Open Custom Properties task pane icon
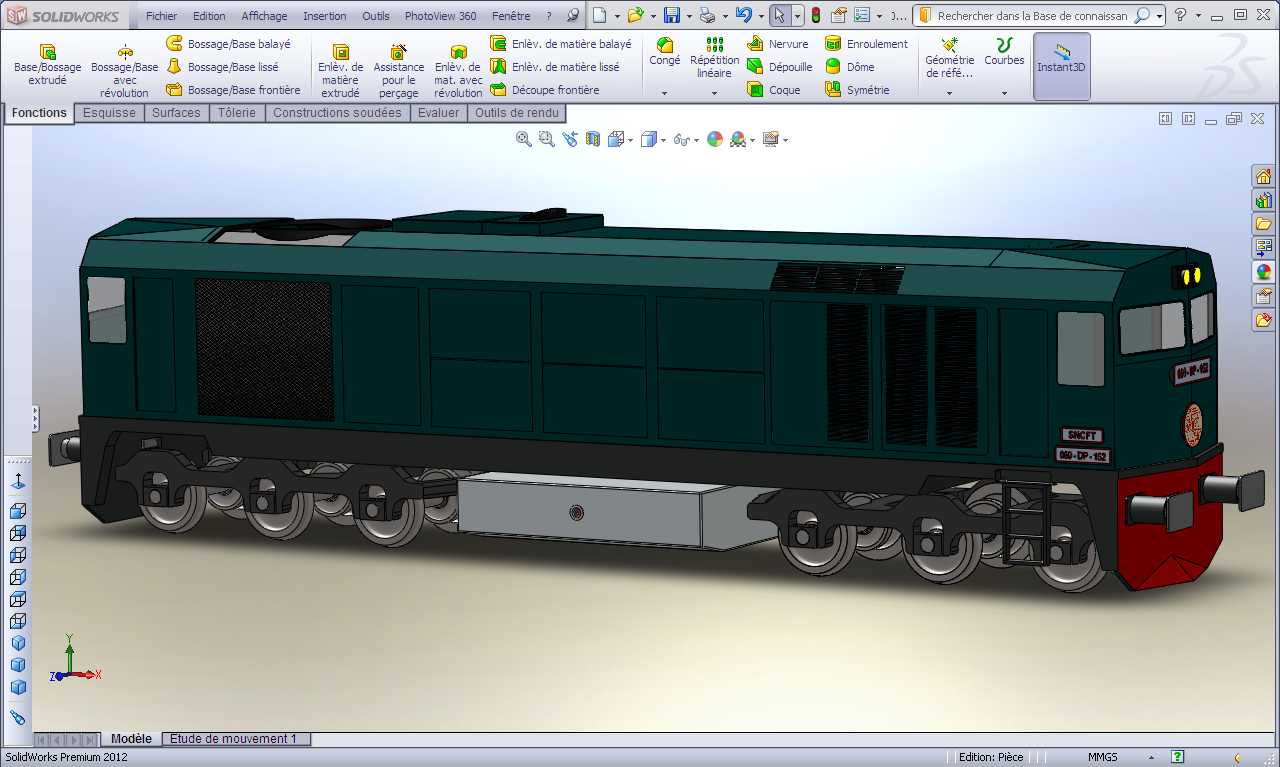Image resolution: width=1280 pixels, height=767 pixels. point(1264,295)
